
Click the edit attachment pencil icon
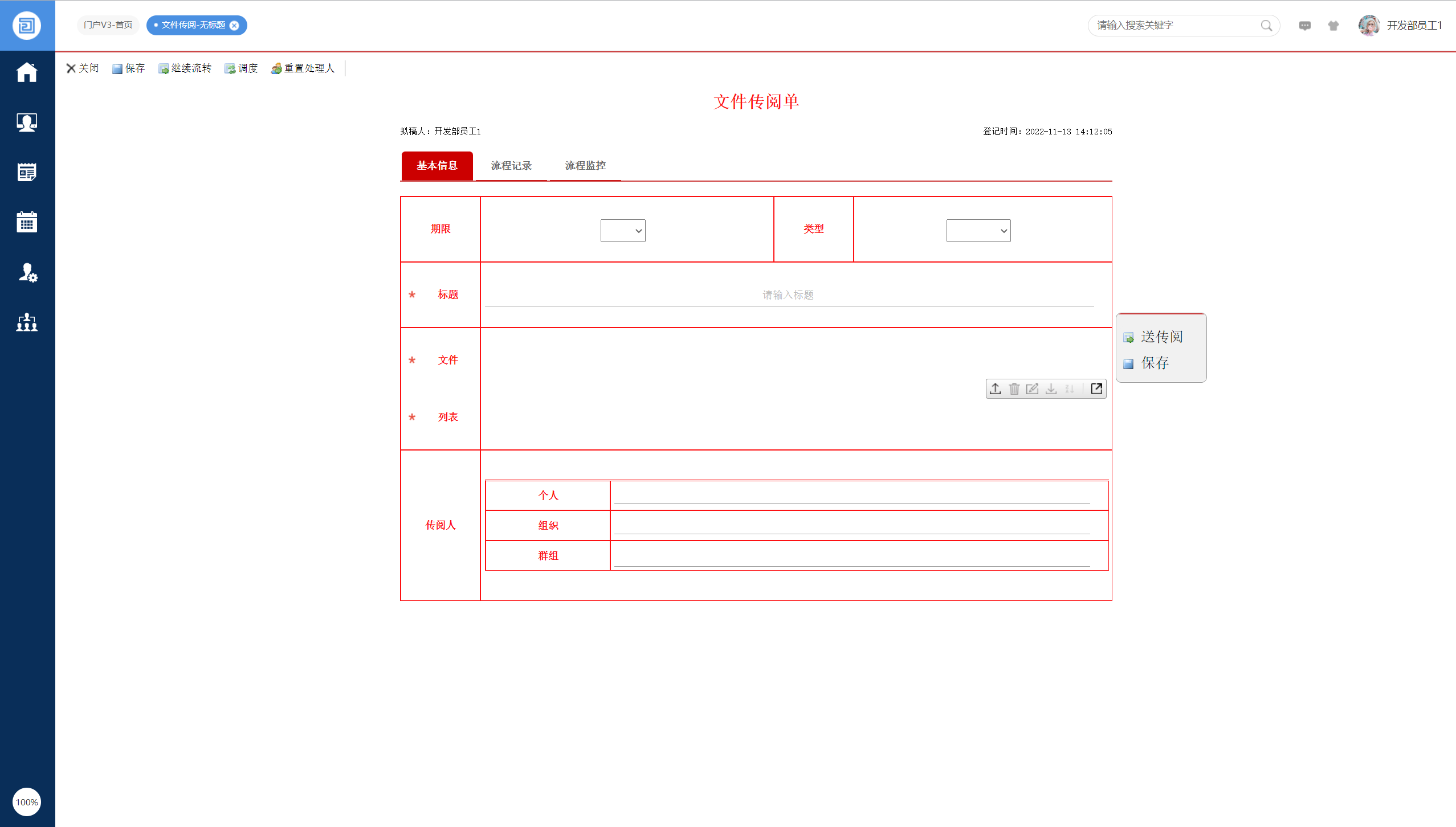1032,389
